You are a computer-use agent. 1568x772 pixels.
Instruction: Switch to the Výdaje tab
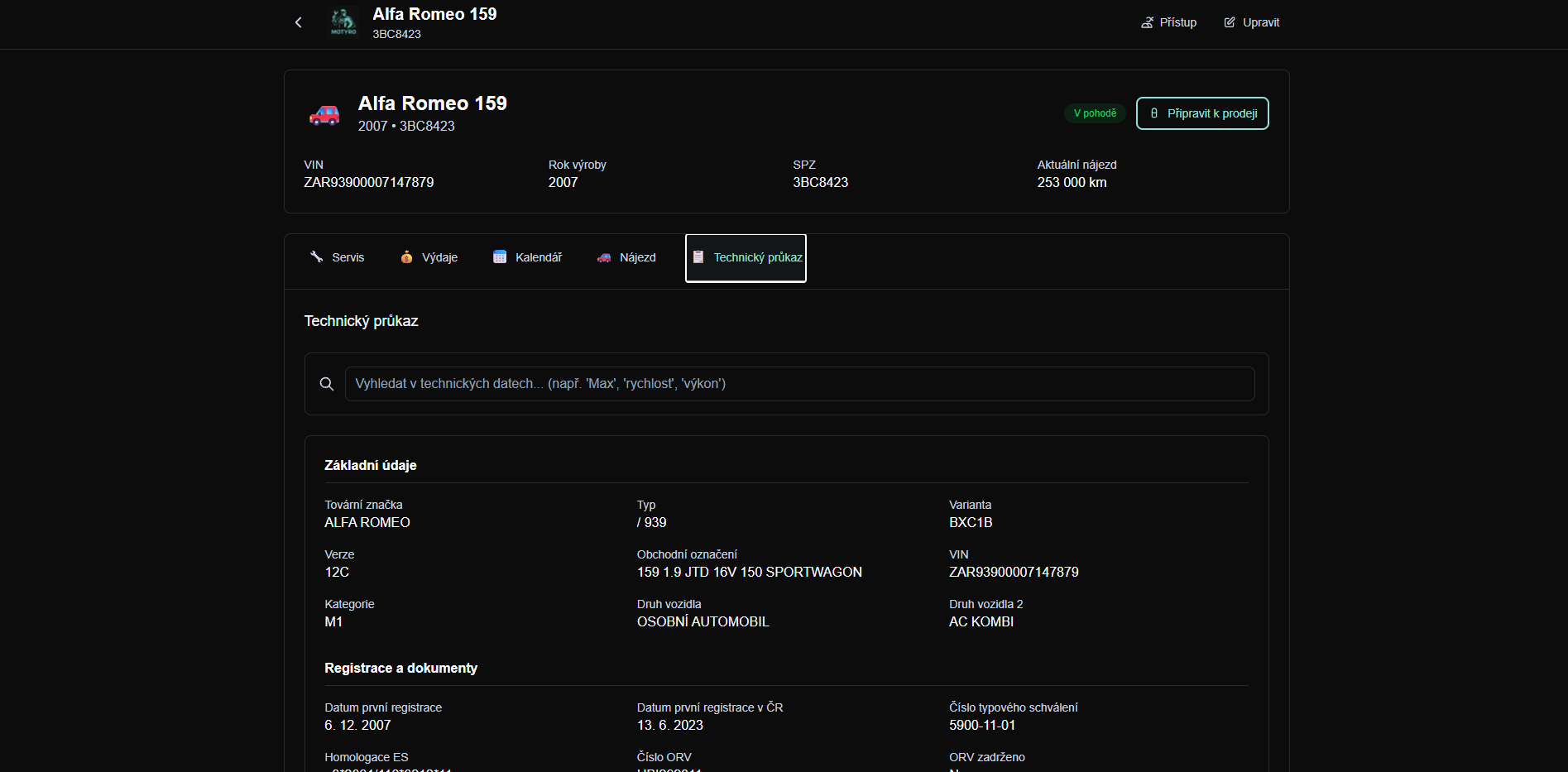click(429, 257)
